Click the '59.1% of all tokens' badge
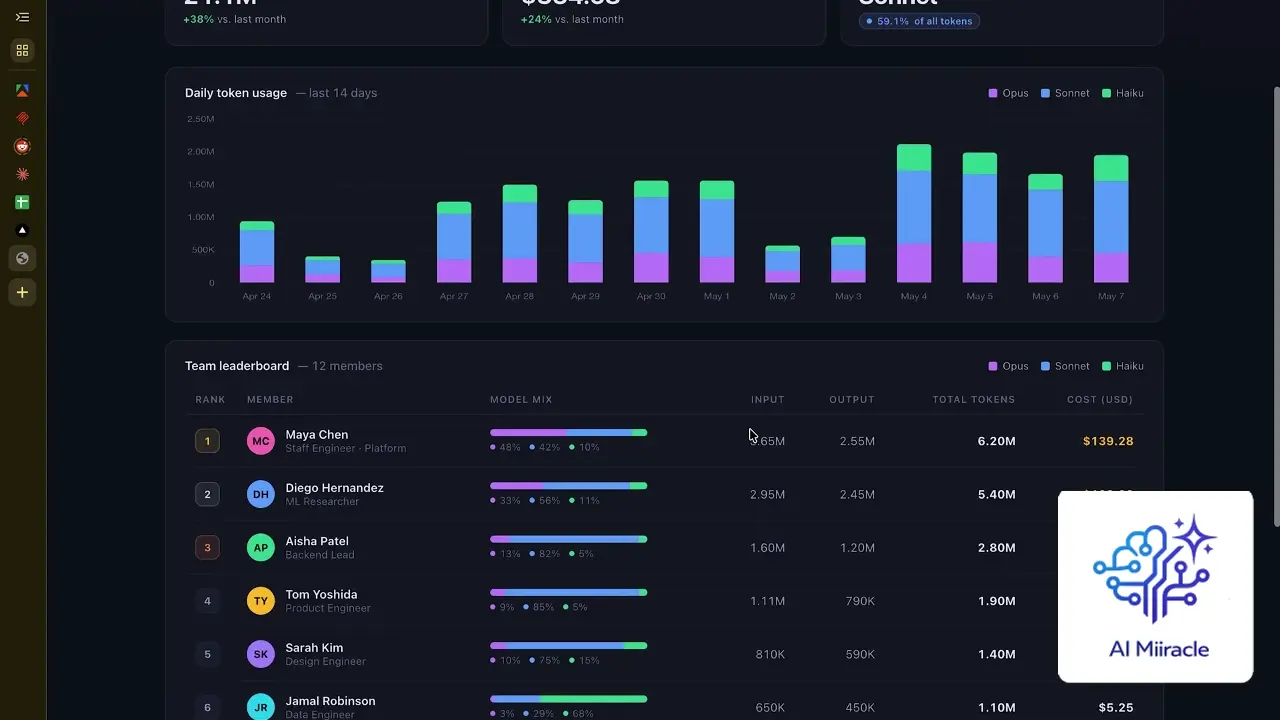The width and height of the screenshot is (1280, 720). pyautogui.click(x=919, y=21)
